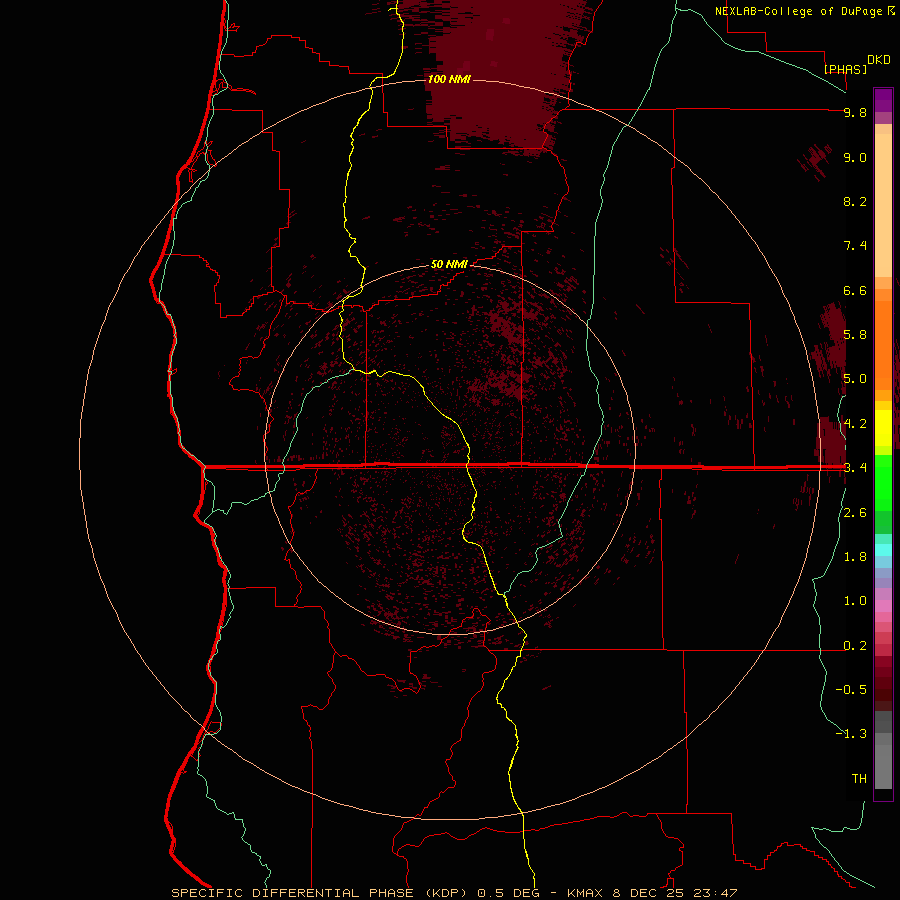Click the 7.4 color scale value
The width and height of the screenshot is (900, 900).
pyautogui.click(x=855, y=246)
